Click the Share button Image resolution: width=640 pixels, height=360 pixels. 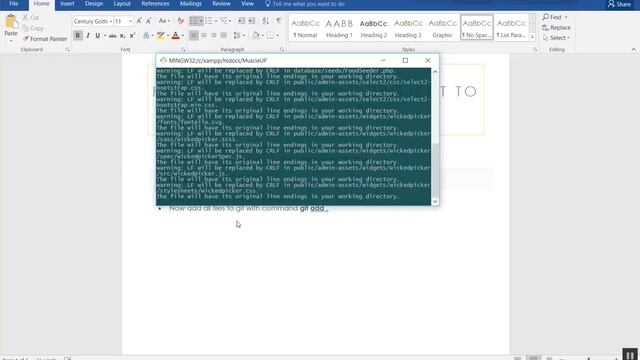[619, 4]
